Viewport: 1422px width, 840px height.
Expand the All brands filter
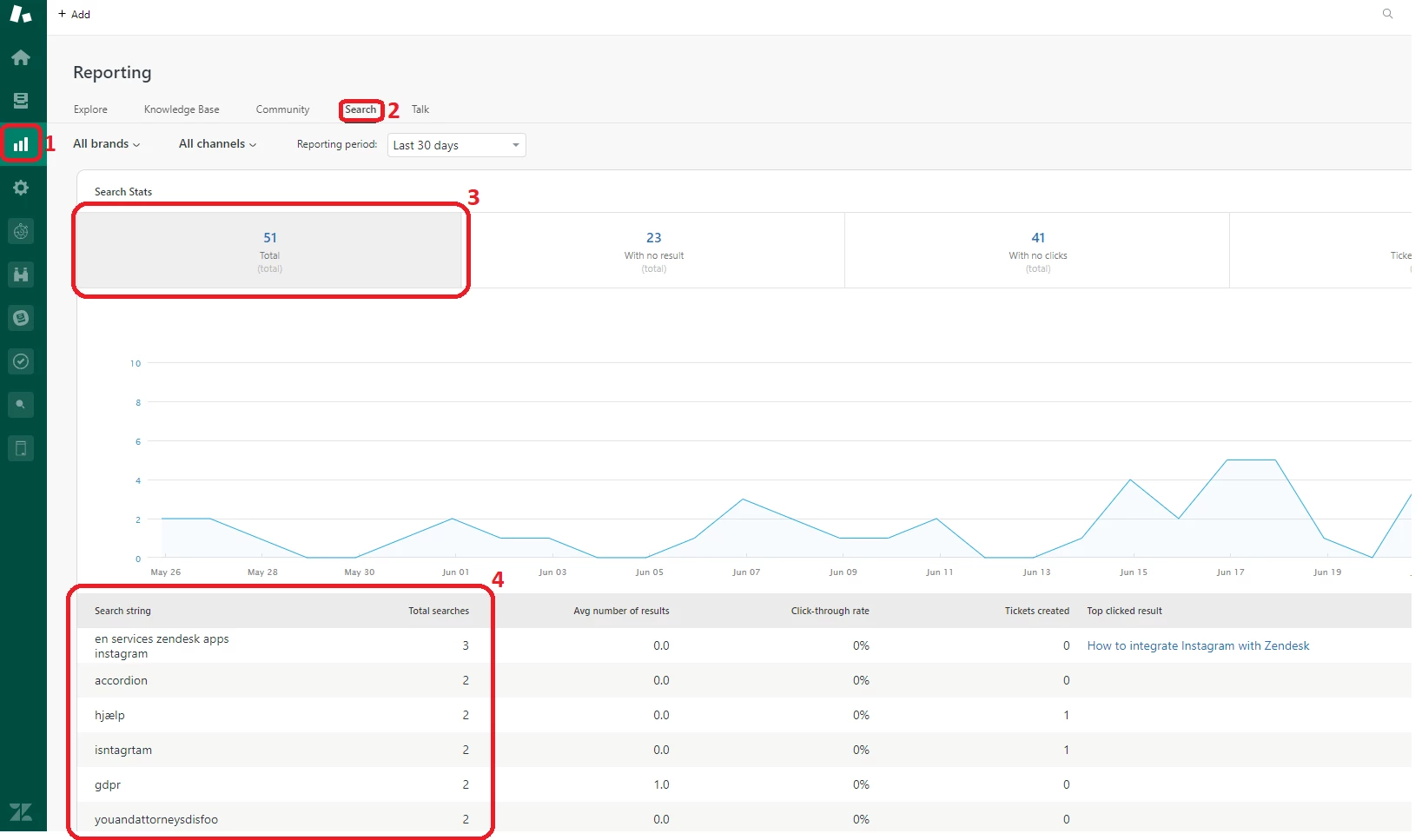(x=106, y=144)
